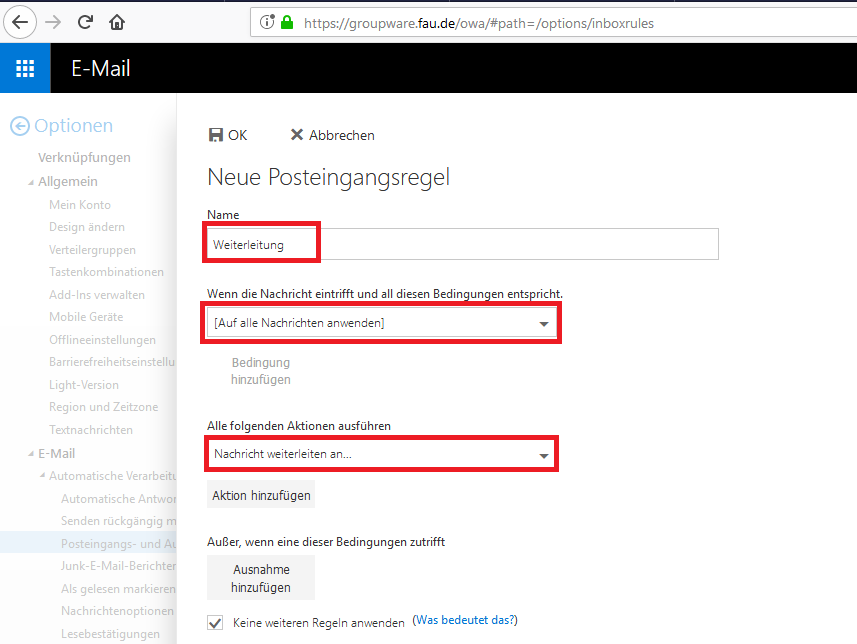857x644 pixels.
Task: Click the green padlock security icon
Action: [x=288, y=22]
